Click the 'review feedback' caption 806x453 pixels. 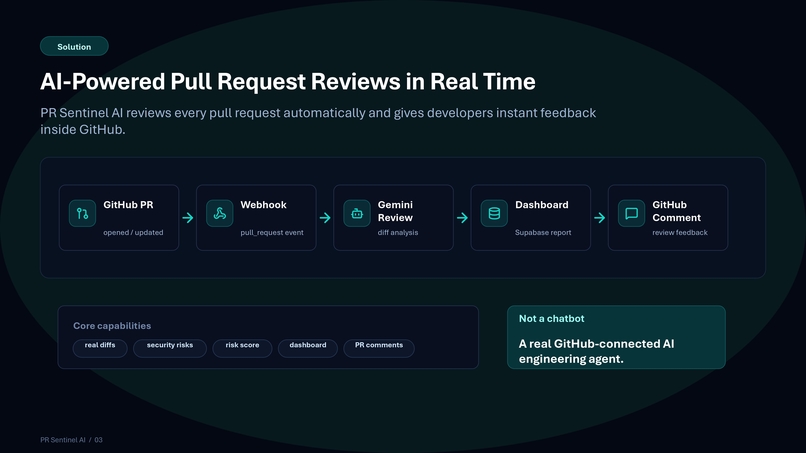680,232
